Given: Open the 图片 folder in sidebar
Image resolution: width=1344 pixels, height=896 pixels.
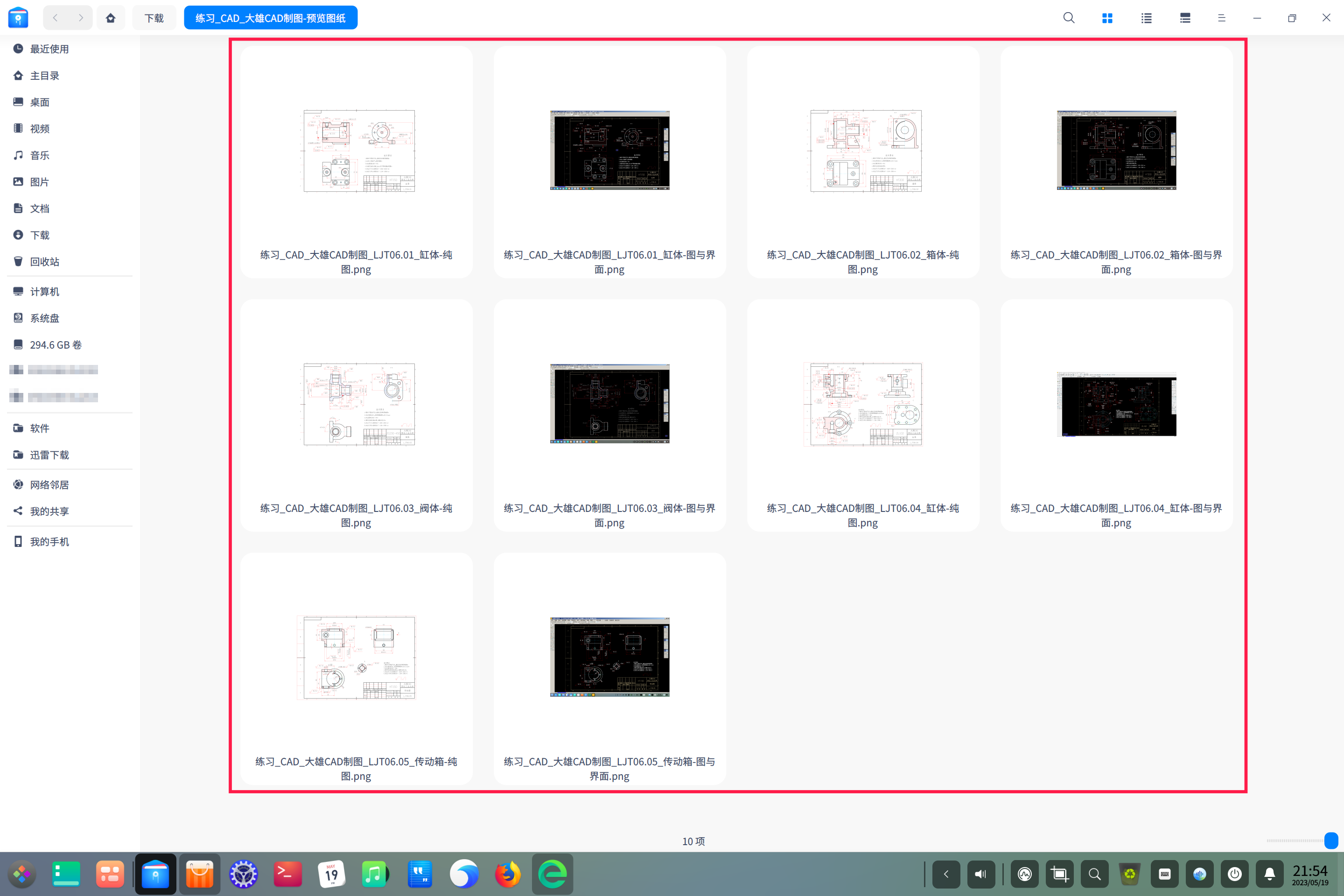Looking at the screenshot, I should point(39,182).
